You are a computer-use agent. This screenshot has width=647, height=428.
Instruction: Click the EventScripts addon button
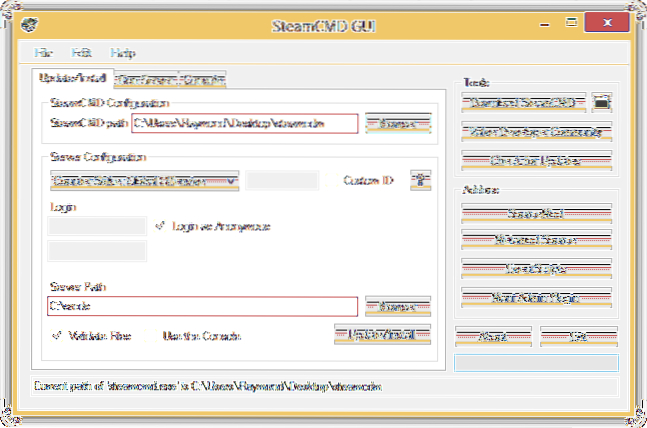click(x=536, y=269)
